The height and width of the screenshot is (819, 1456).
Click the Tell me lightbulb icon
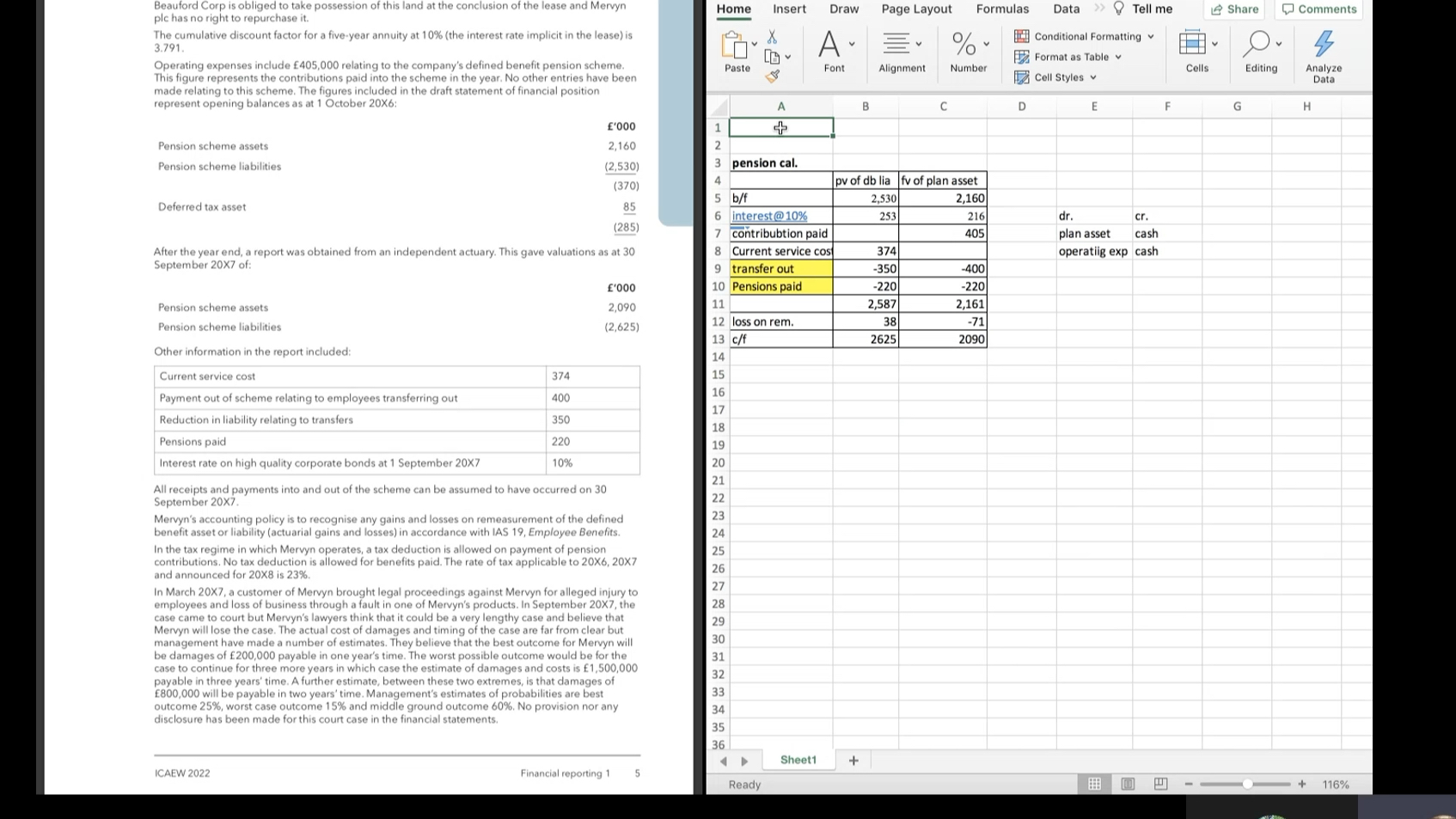point(1118,9)
